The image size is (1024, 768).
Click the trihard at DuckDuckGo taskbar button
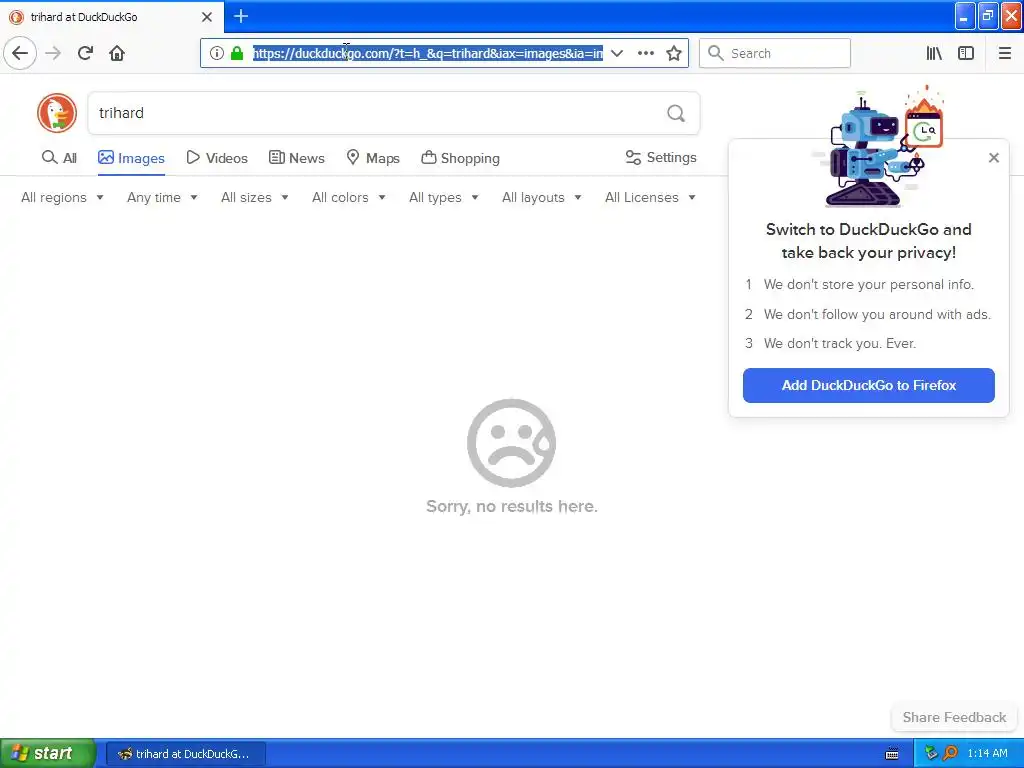pyautogui.click(x=186, y=754)
